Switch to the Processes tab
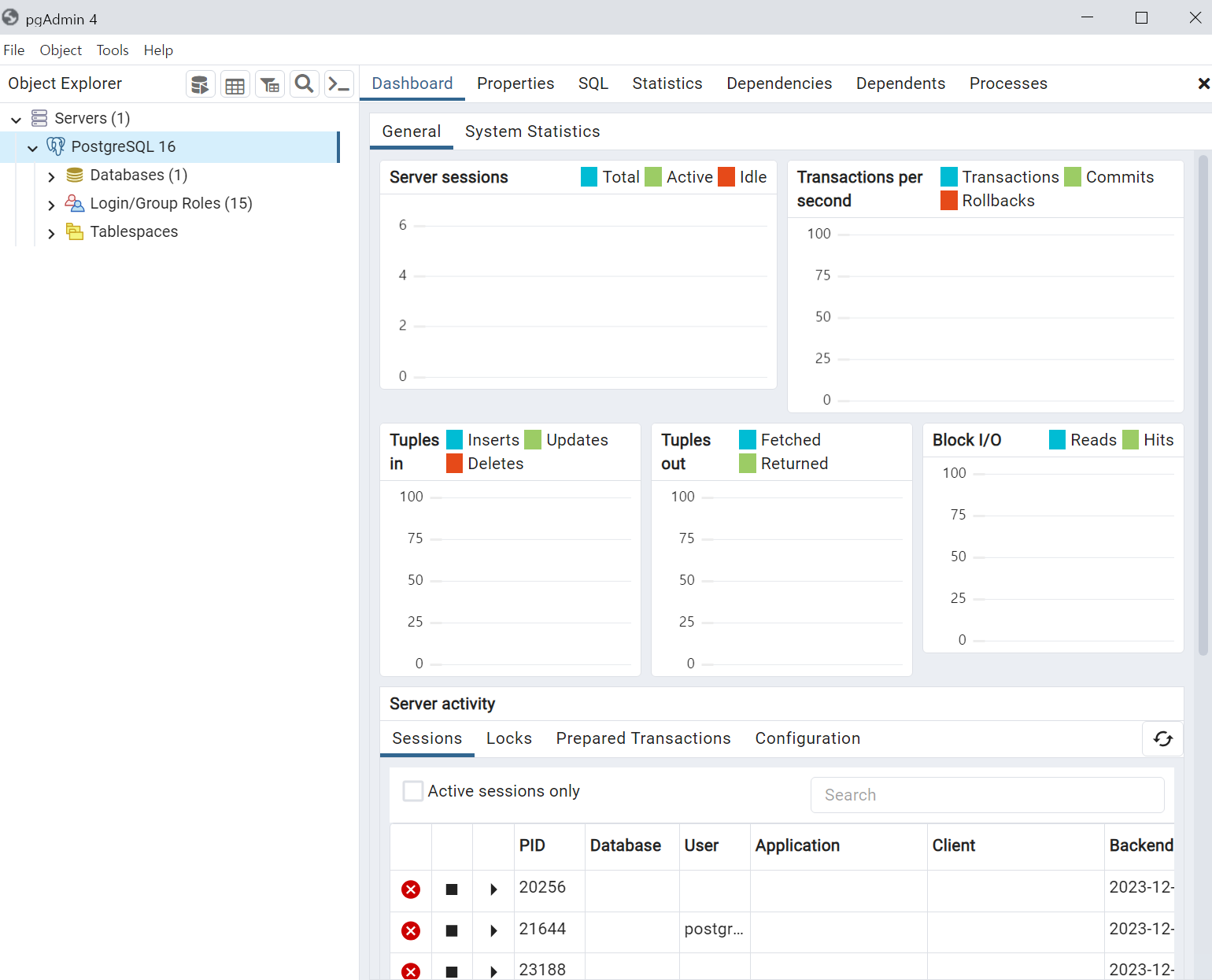 1008,83
